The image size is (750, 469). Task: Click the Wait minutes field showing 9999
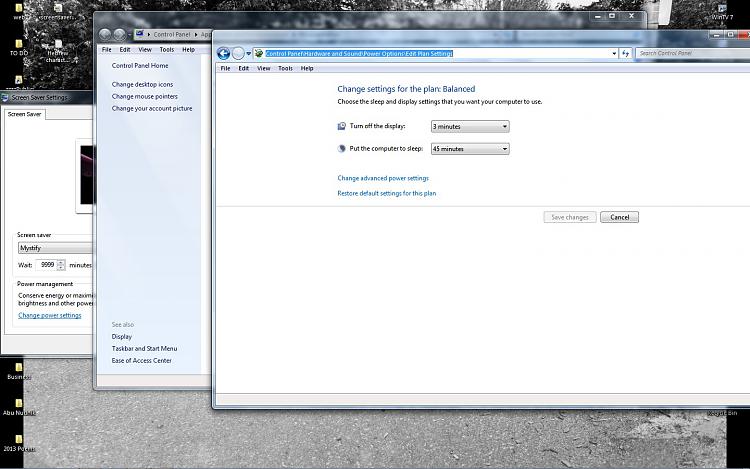click(x=46, y=265)
